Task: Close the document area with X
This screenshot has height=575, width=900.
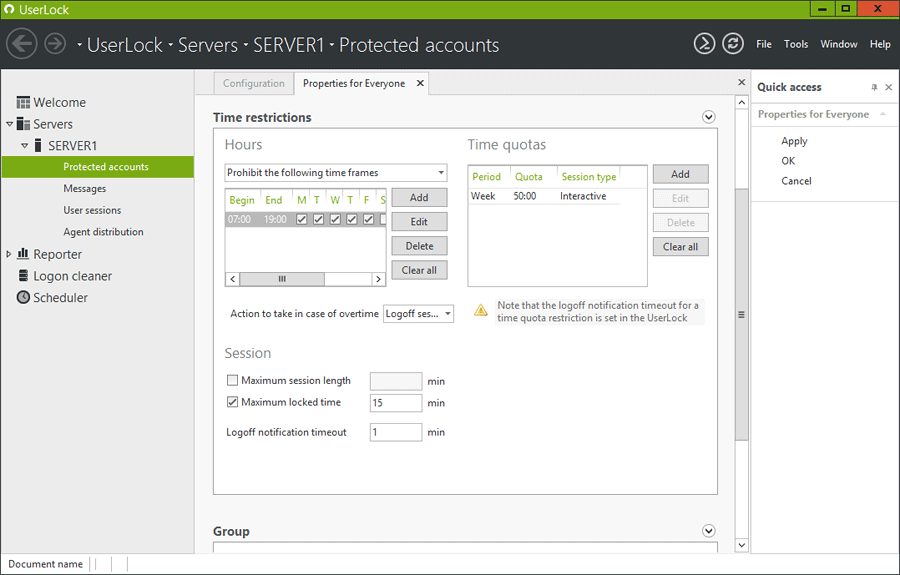Action: point(742,83)
